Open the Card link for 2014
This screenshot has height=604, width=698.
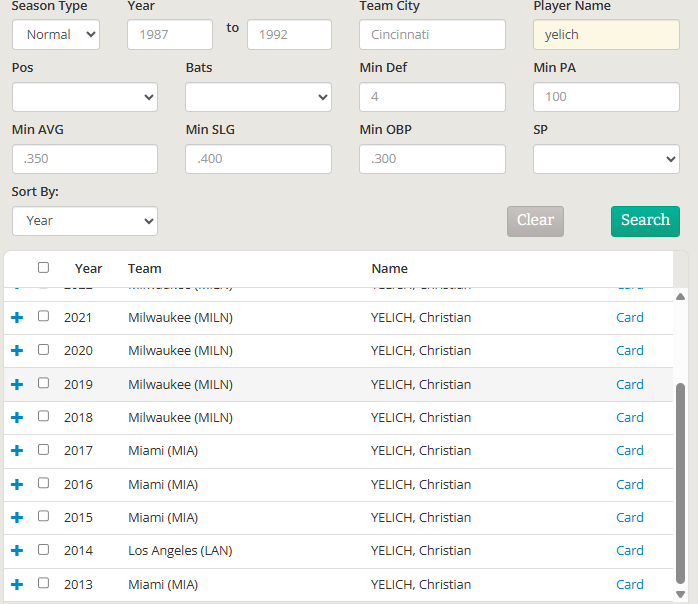pyautogui.click(x=629, y=551)
